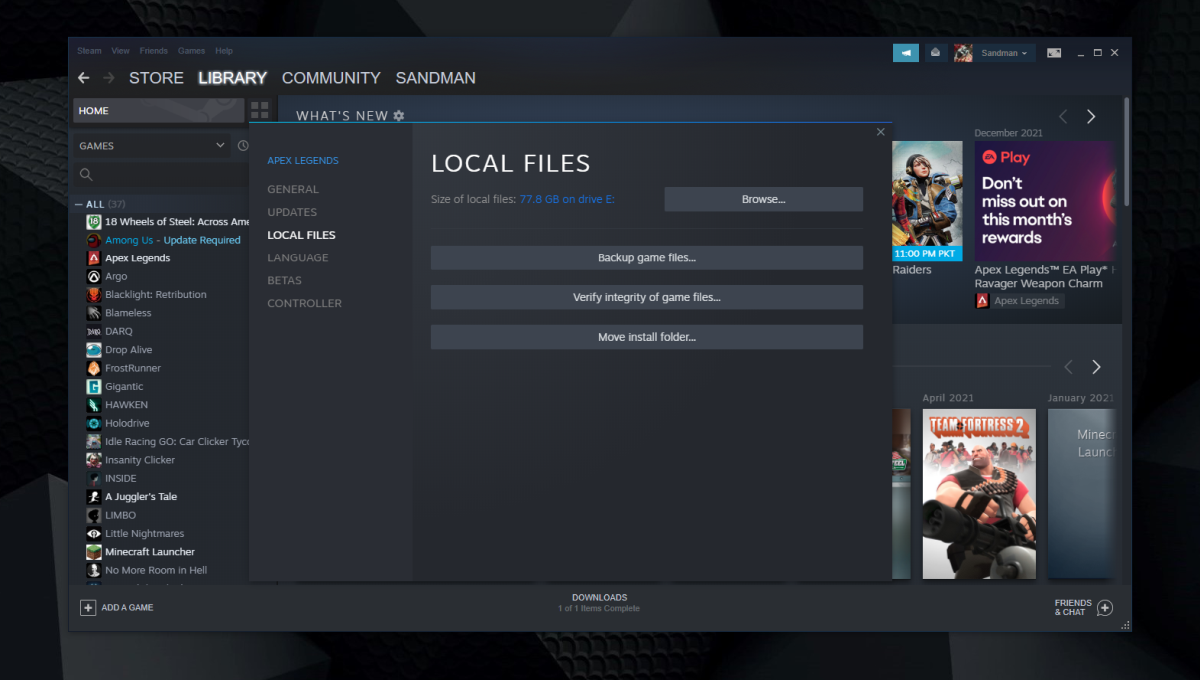Viewport: 1200px width, 680px height.
Task: Open the Friends menu
Action: coord(154,51)
